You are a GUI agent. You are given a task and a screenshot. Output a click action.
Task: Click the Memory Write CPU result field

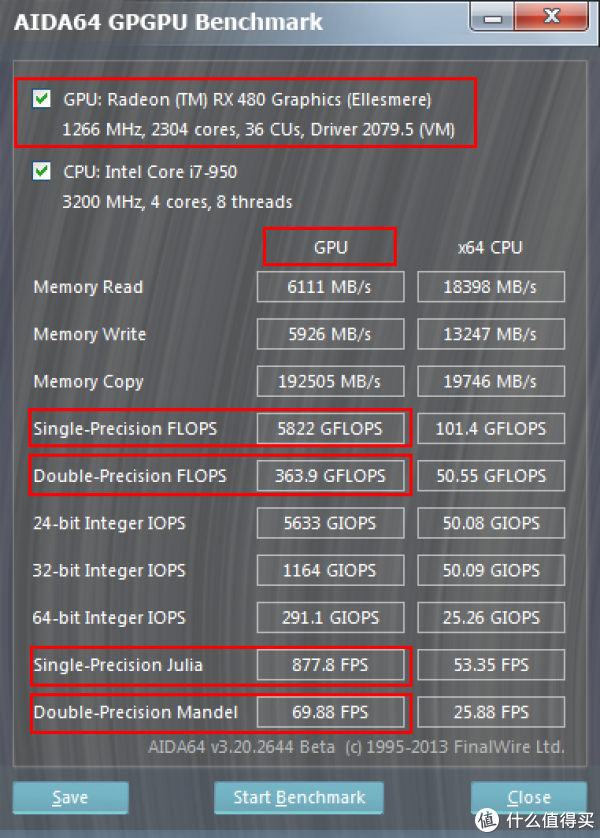tap(490, 334)
